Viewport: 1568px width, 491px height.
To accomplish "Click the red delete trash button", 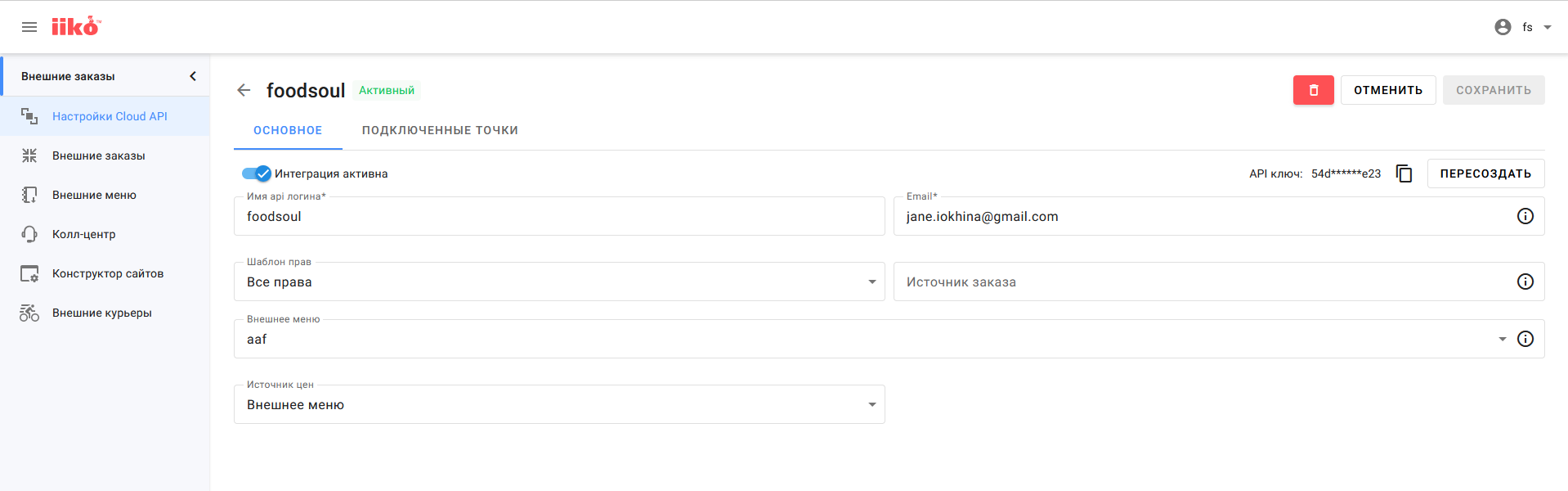I will pos(1313,90).
